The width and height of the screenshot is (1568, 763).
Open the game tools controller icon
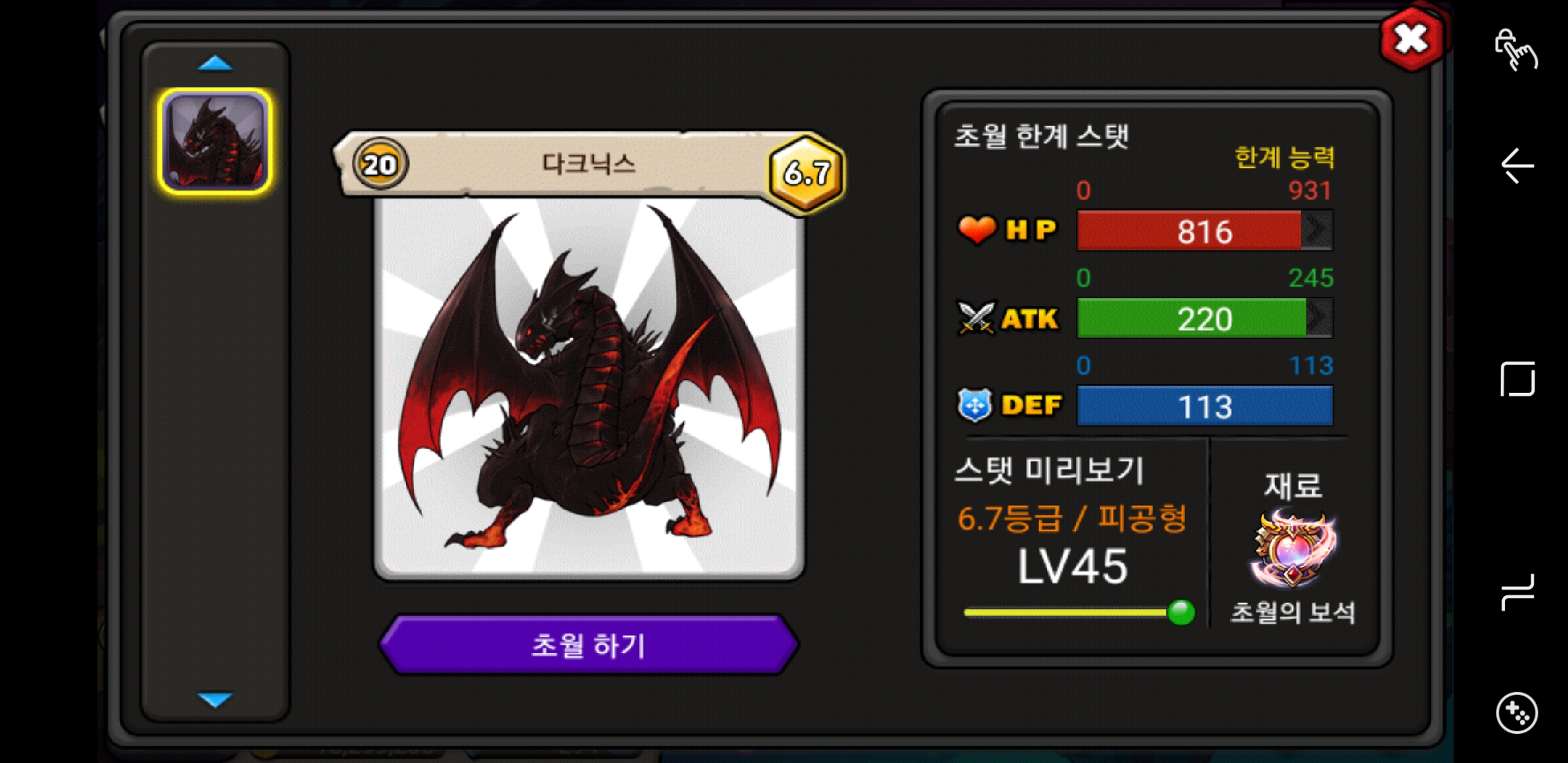pos(1517,713)
